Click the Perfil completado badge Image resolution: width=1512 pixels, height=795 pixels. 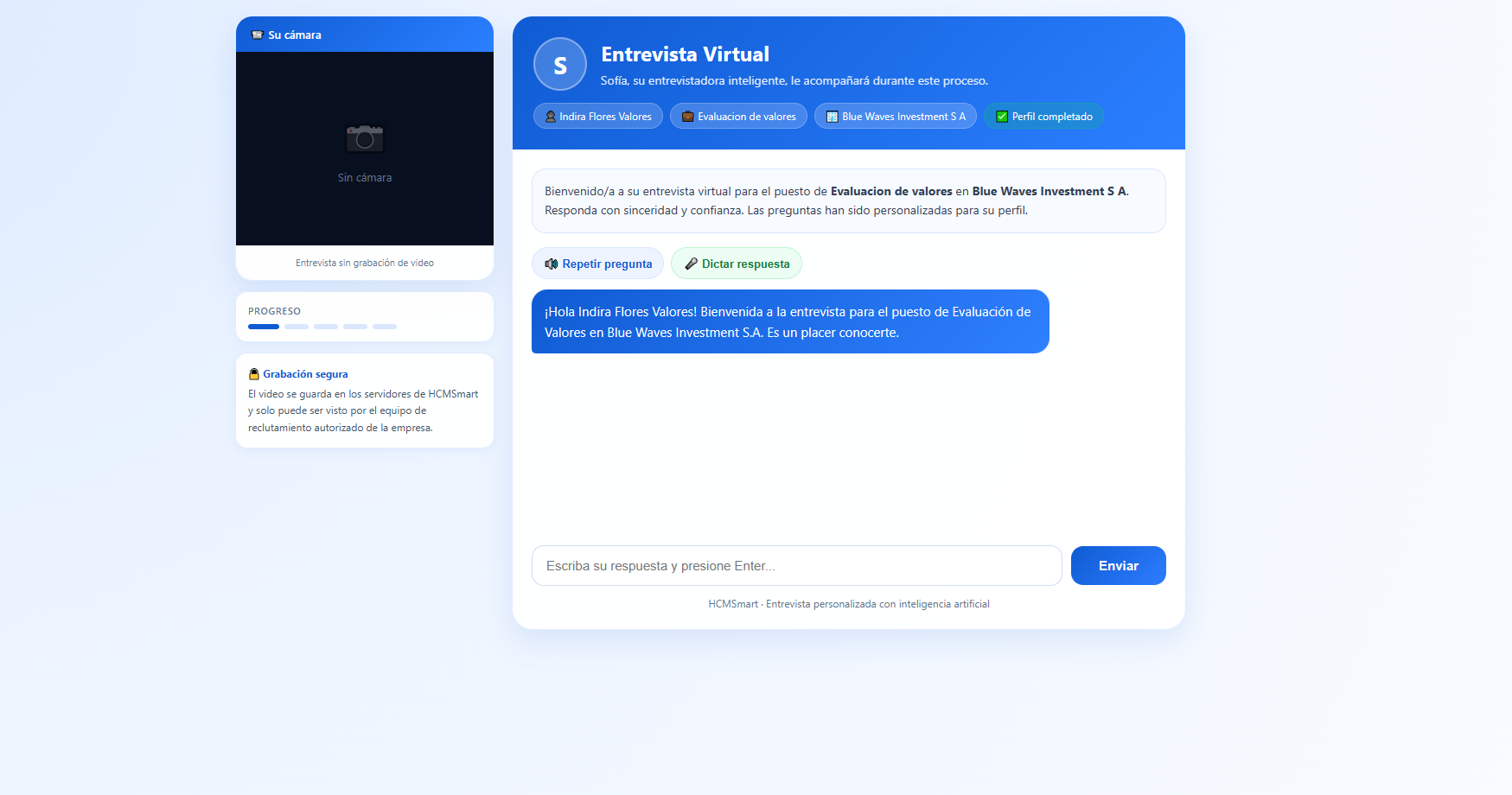point(1043,116)
